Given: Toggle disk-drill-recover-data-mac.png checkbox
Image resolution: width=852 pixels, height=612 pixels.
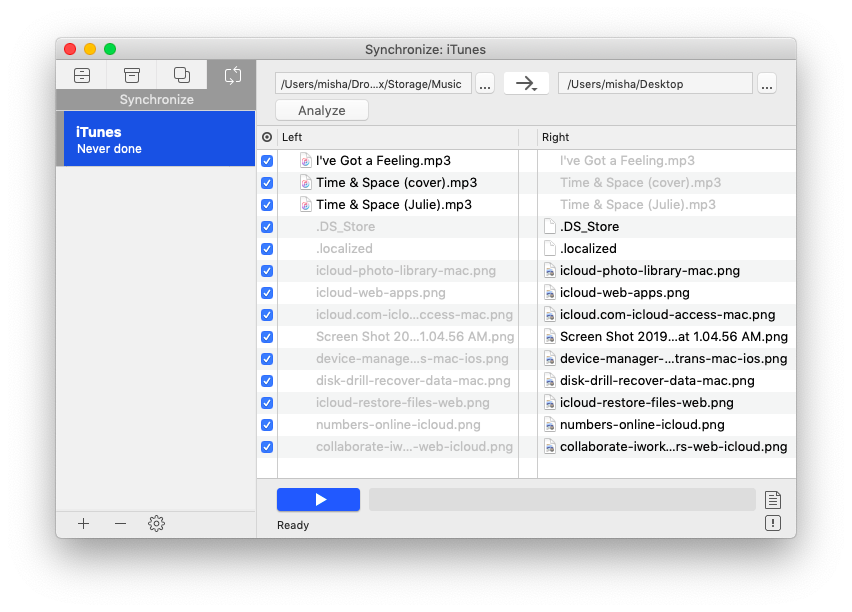Looking at the screenshot, I should click(x=267, y=381).
